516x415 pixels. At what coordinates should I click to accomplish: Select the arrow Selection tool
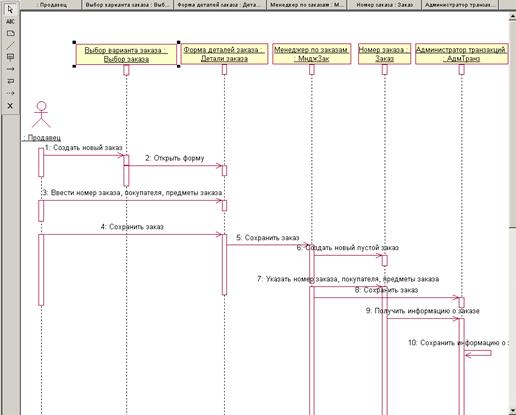(10, 9)
